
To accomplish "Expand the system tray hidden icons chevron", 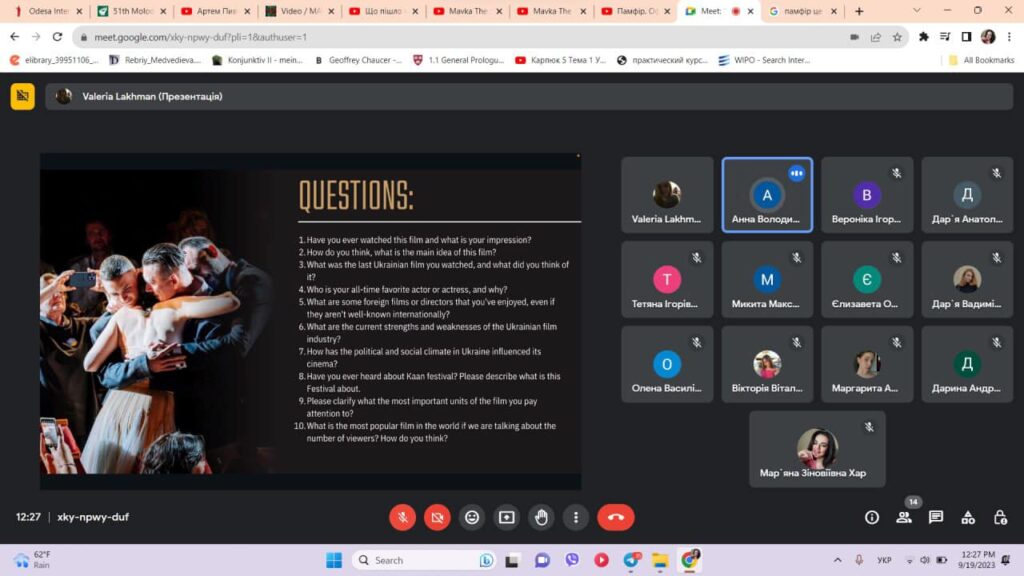I will click(837, 560).
